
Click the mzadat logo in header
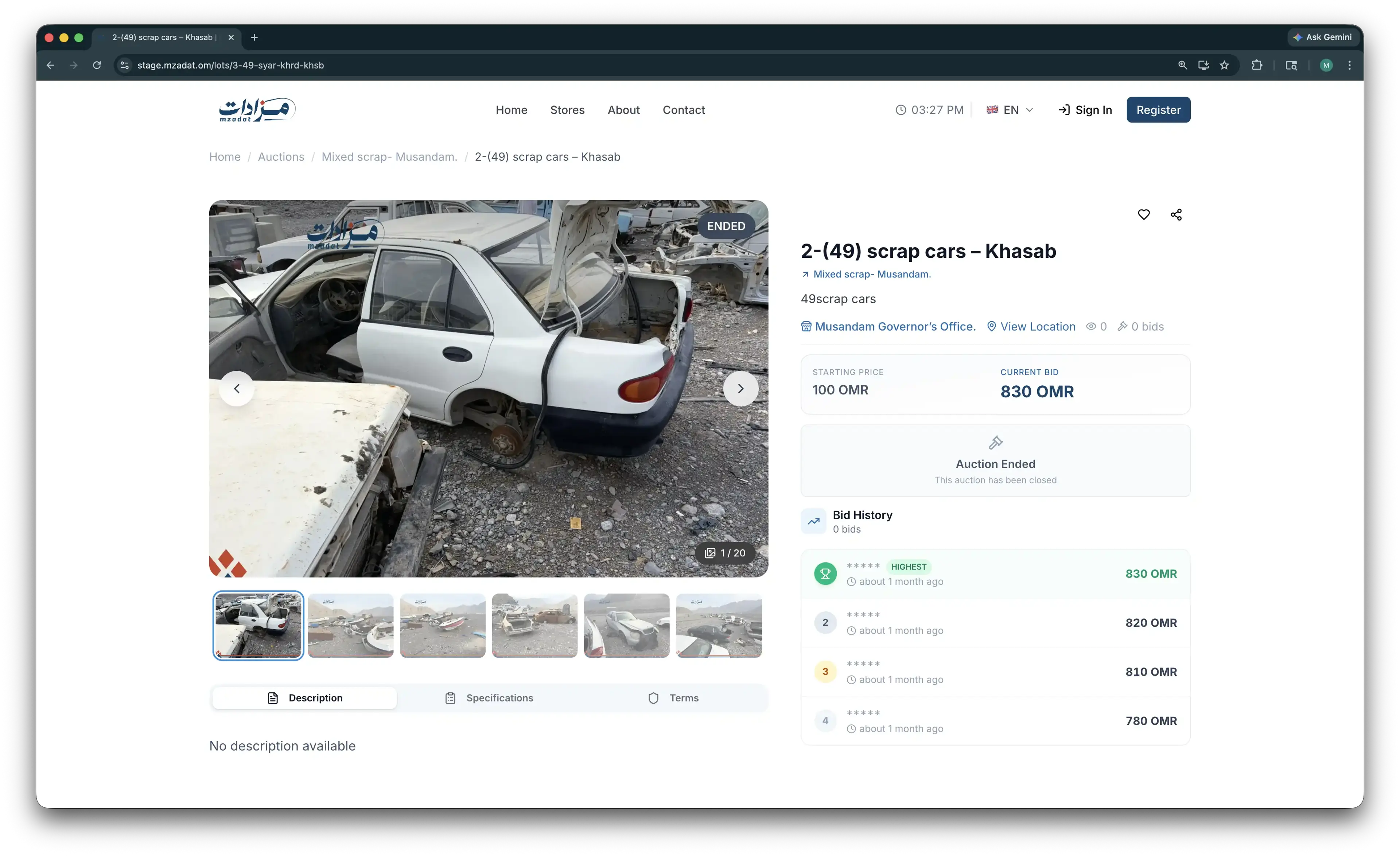pos(257,110)
